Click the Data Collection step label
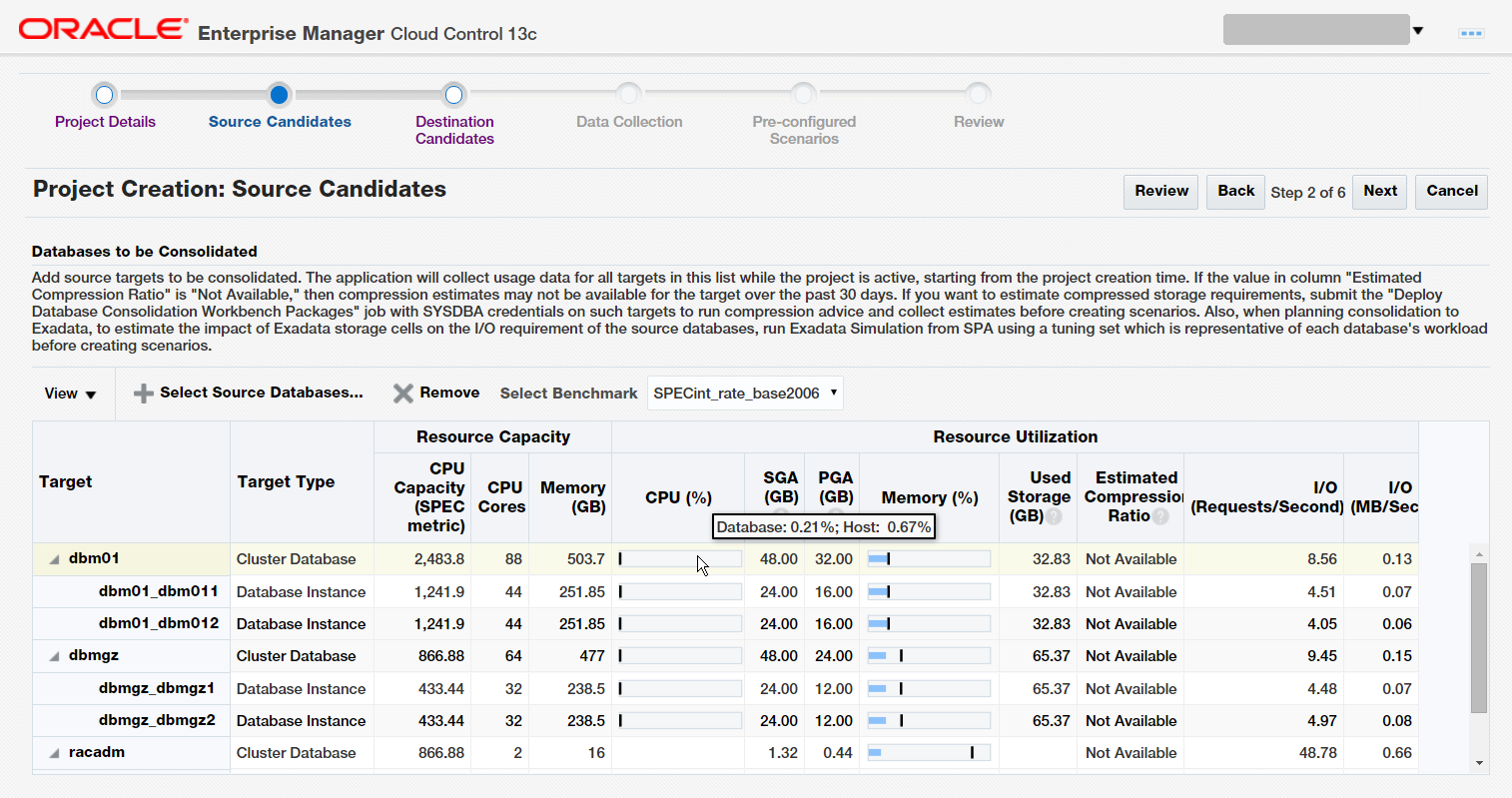1512x798 pixels. coord(629,122)
